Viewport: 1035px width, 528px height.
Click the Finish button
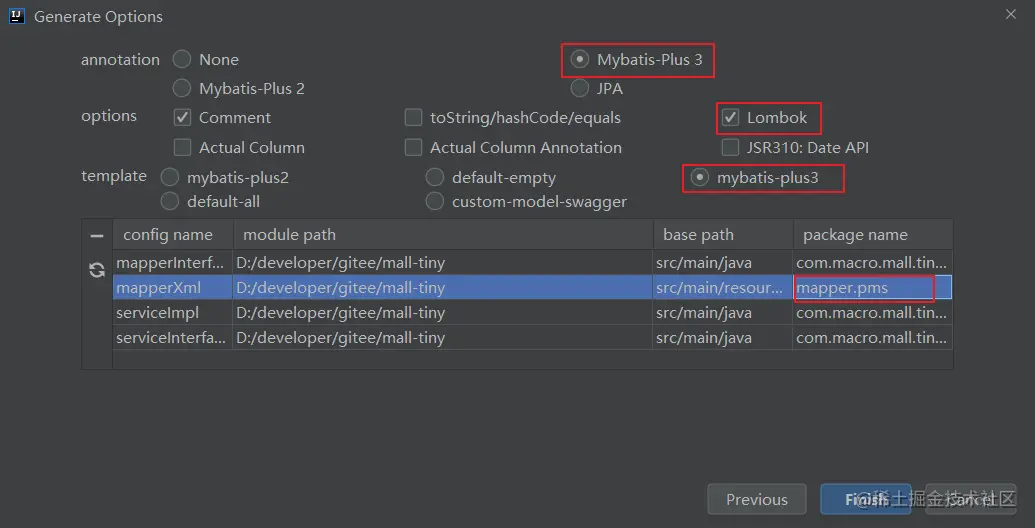point(865,500)
